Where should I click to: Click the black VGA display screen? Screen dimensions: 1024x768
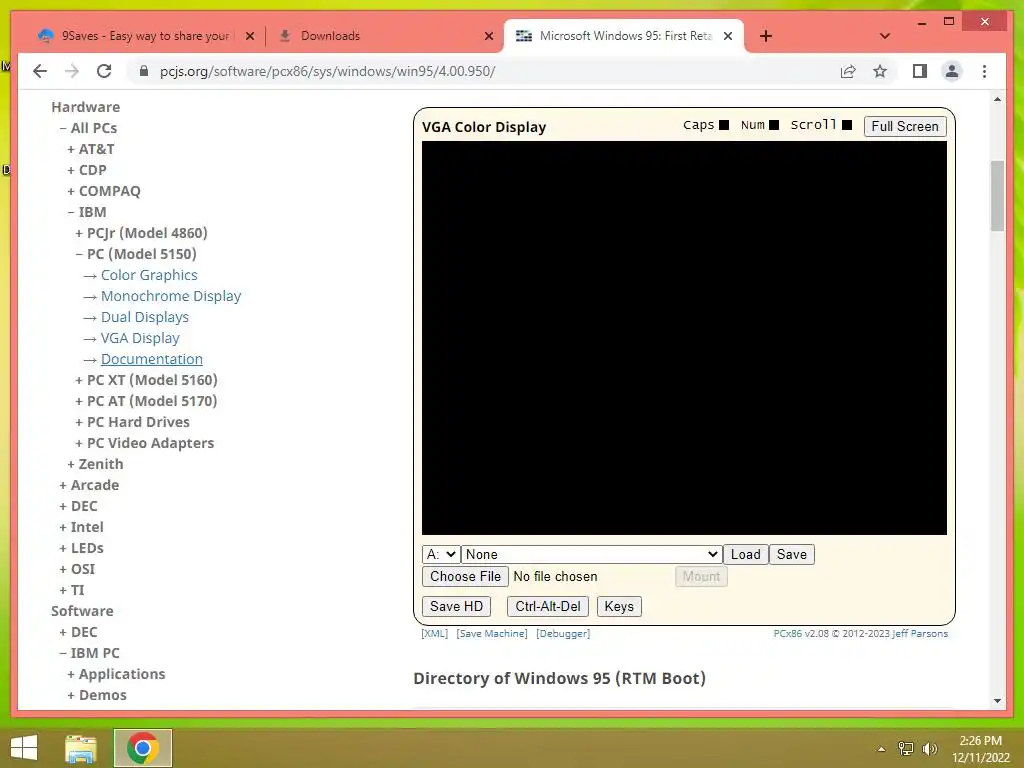point(684,338)
